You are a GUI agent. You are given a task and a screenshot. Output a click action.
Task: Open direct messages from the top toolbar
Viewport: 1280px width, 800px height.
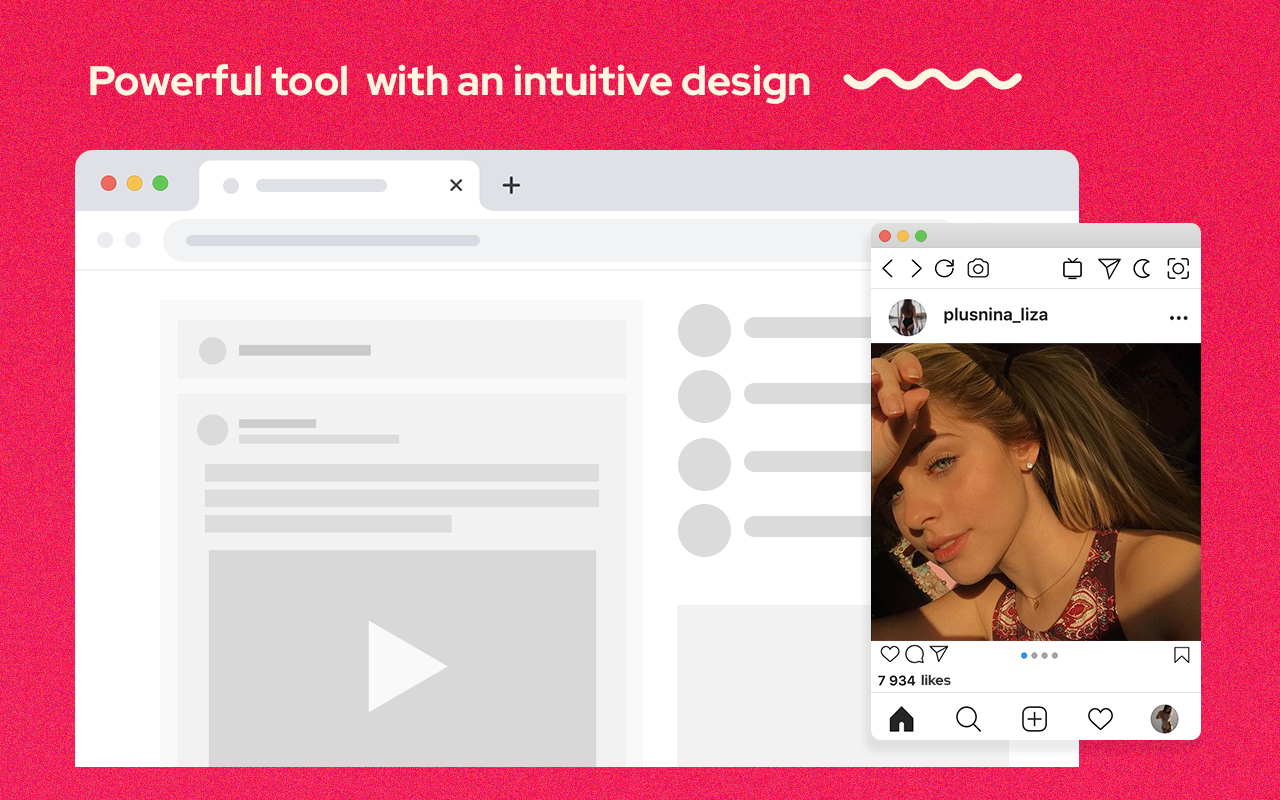tap(1109, 268)
